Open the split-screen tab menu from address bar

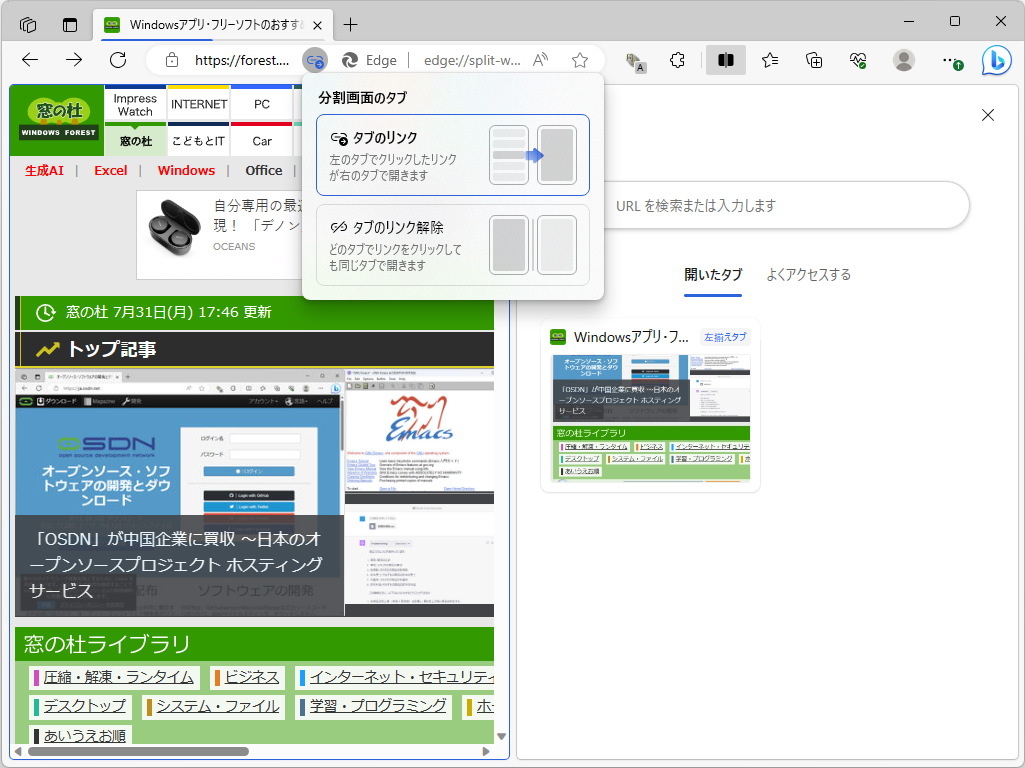point(315,60)
